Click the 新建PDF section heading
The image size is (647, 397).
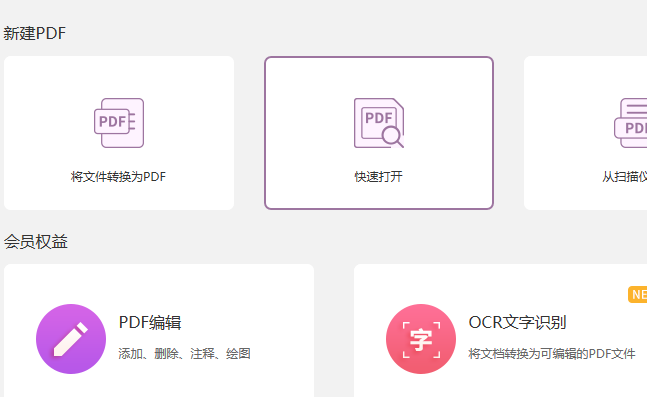tap(35, 33)
